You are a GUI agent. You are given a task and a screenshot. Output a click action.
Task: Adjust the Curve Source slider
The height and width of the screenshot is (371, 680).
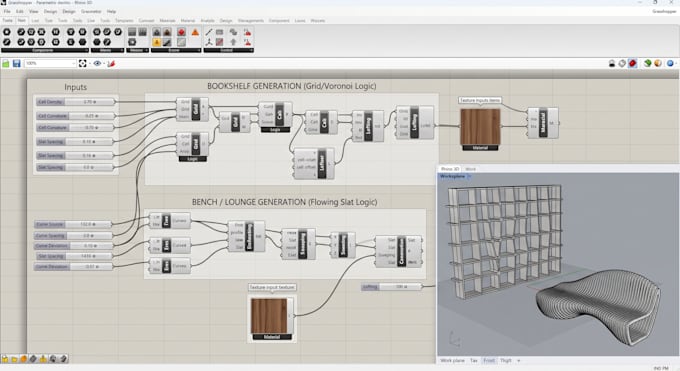[73, 224]
